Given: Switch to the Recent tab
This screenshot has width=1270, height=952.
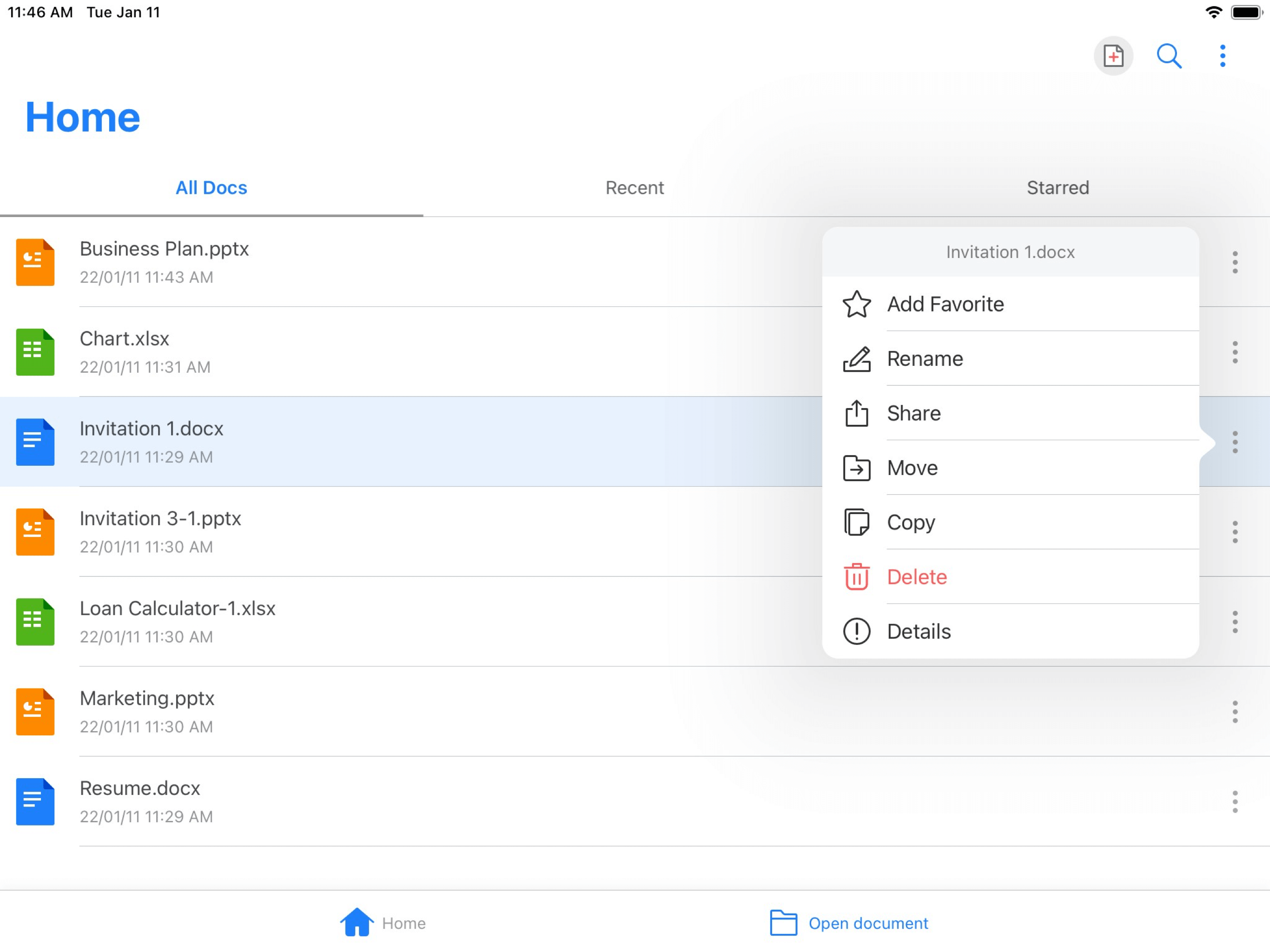Looking at the screenshot, I should 635,188.
